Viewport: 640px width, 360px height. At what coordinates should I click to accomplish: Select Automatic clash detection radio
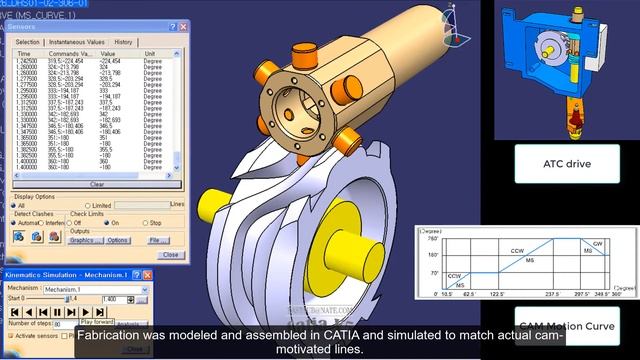pos(13,223)
